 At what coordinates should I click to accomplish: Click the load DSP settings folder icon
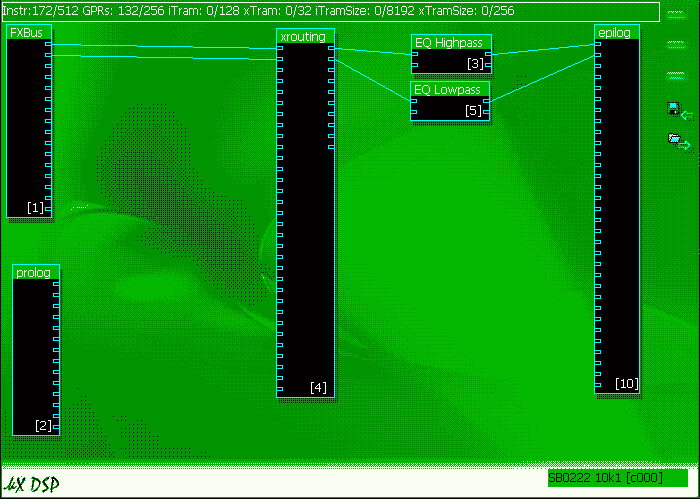click(679, 141)
